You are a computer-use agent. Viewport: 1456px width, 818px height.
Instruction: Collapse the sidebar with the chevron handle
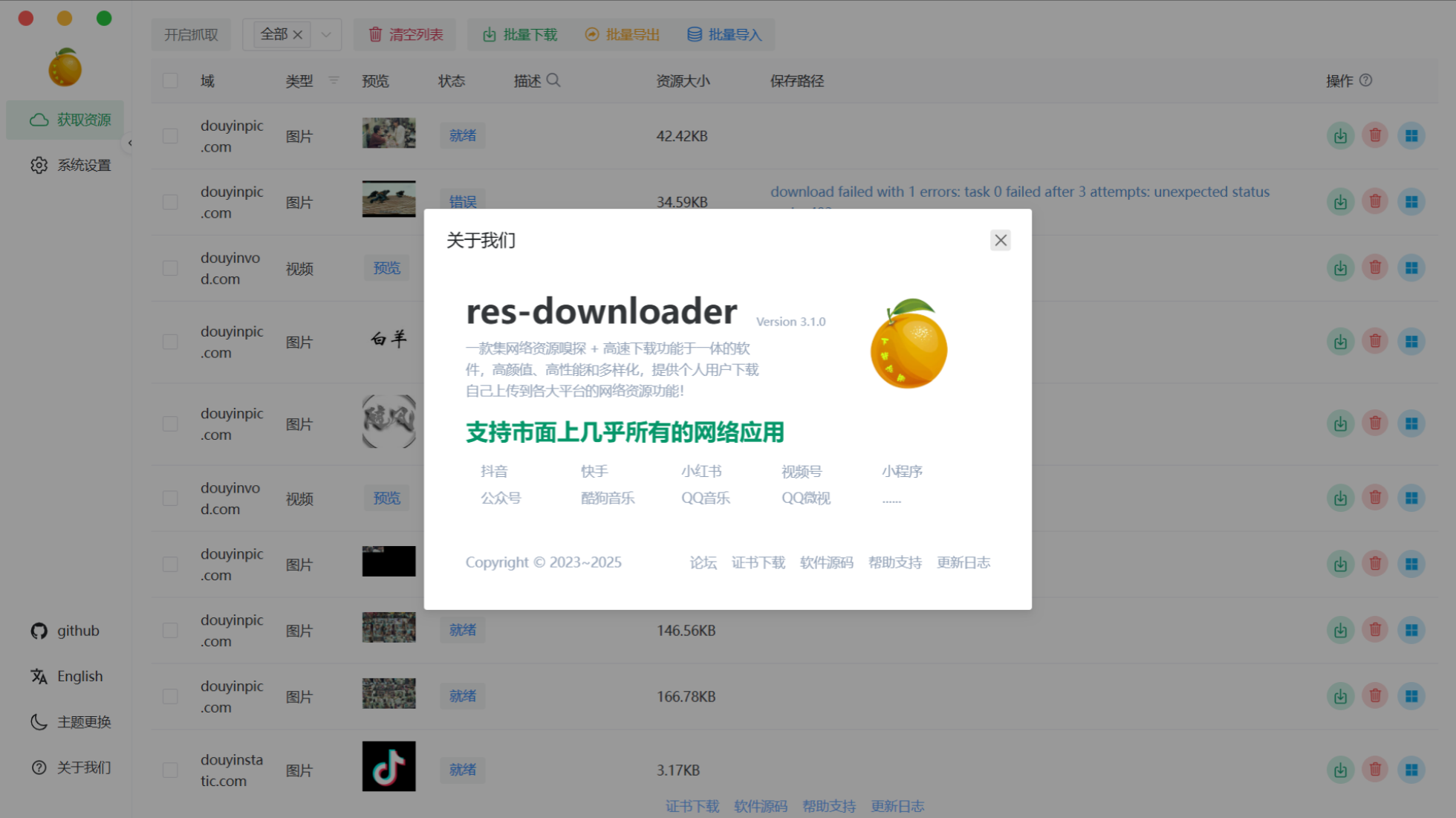coord(130,143)
